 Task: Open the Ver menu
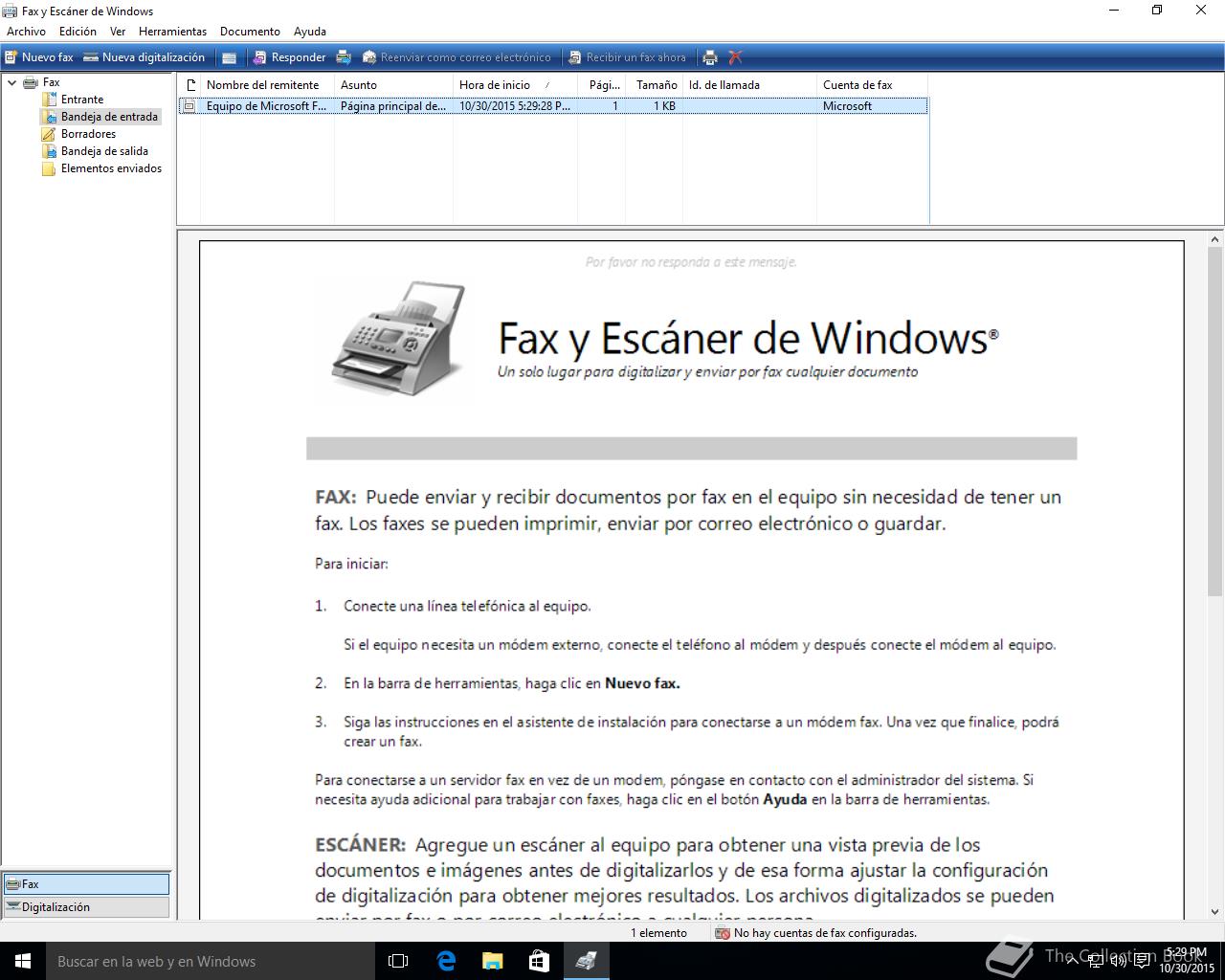click(x=118, y=32)
